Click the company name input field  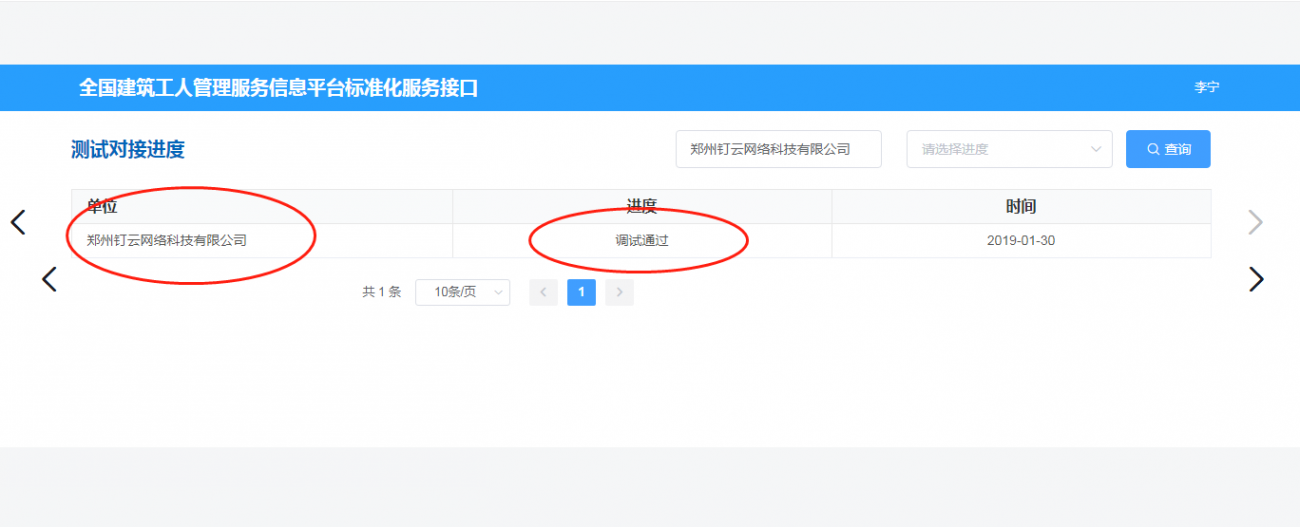pos(778,149)
